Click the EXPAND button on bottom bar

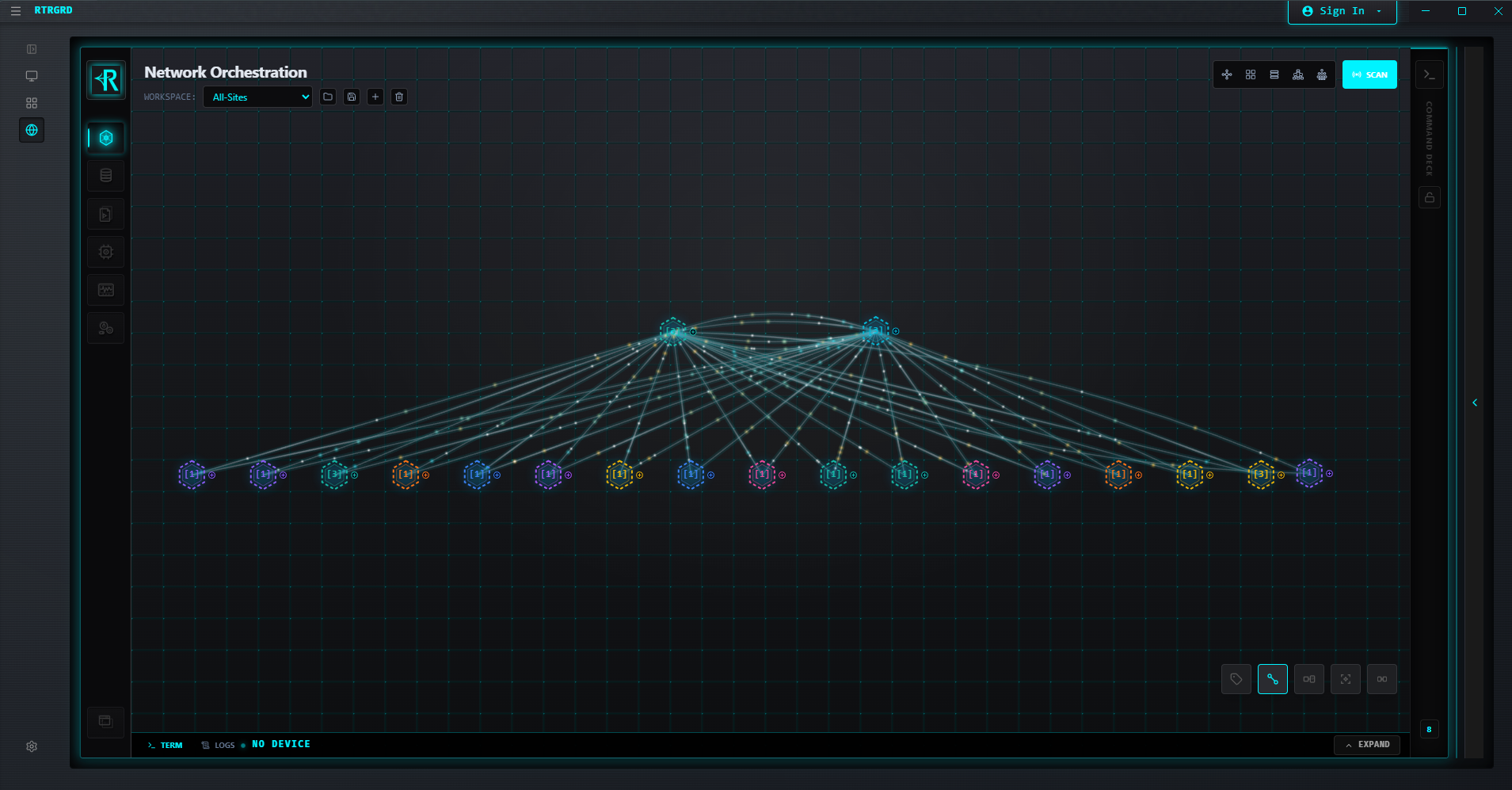pyautogui.click(x=1366, y=745)
